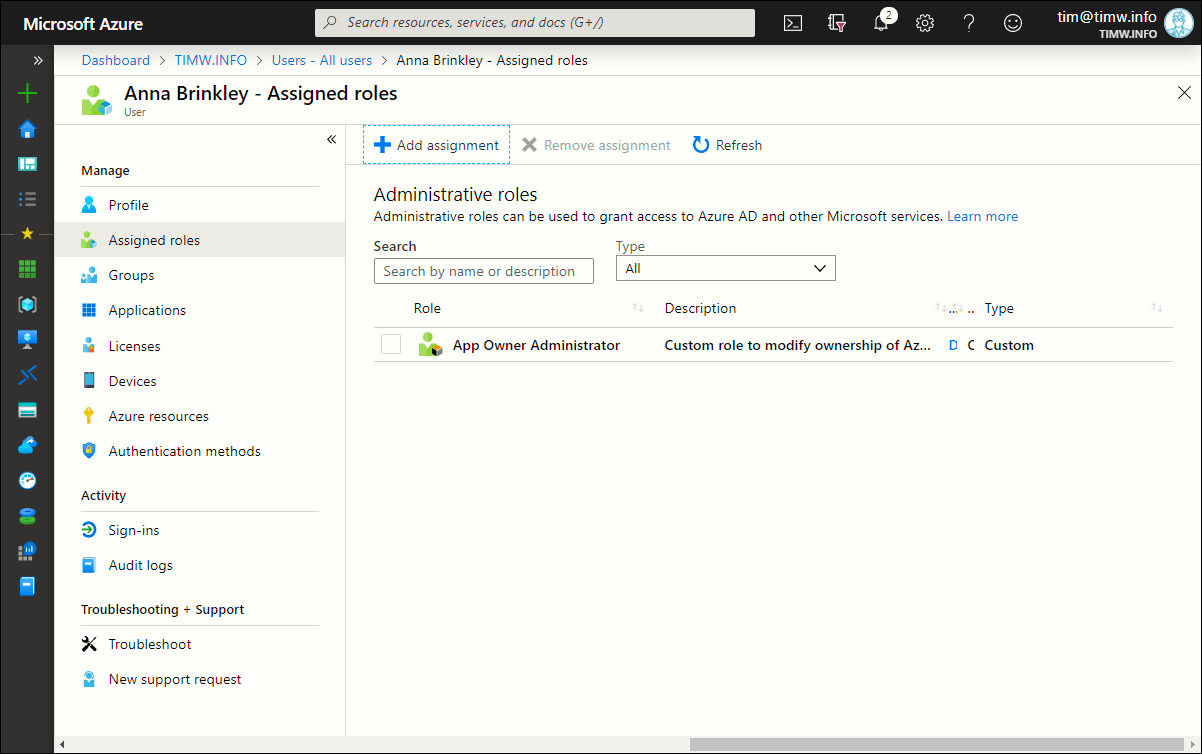Click the Refresh button
Viewport: 1202px width, 754px height.
[x=727, y=145]
